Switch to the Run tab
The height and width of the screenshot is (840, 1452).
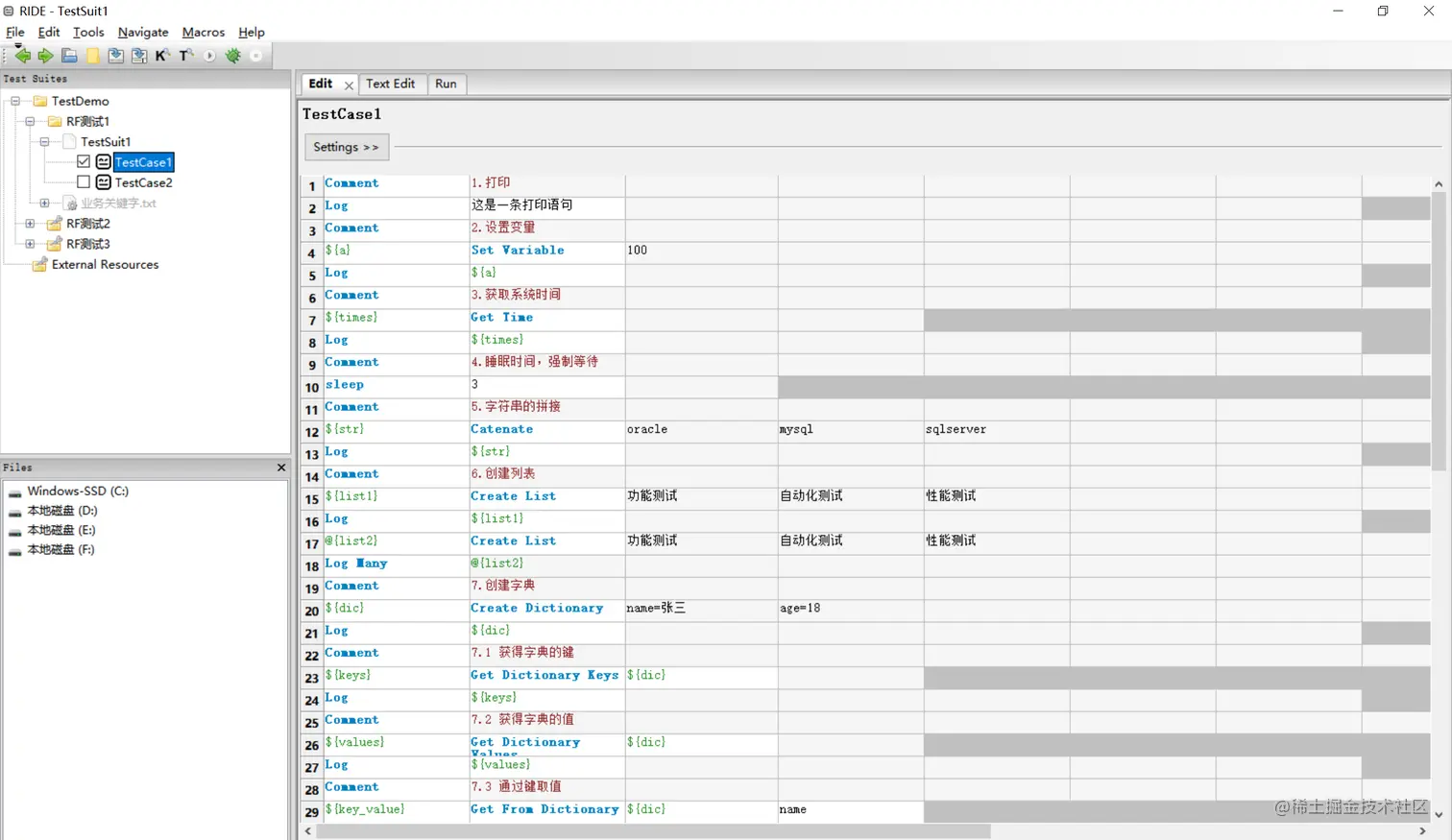[x=446, y=84]
